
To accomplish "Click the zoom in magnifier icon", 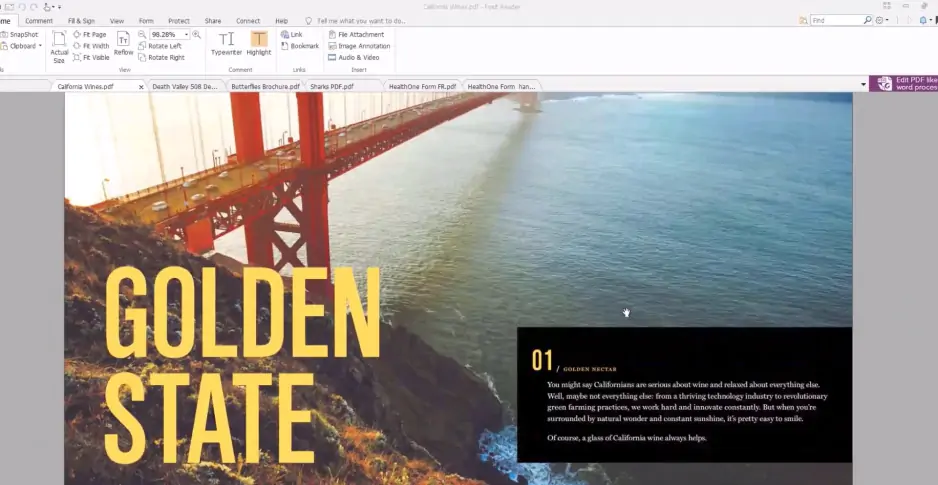I will pos(197,34).
